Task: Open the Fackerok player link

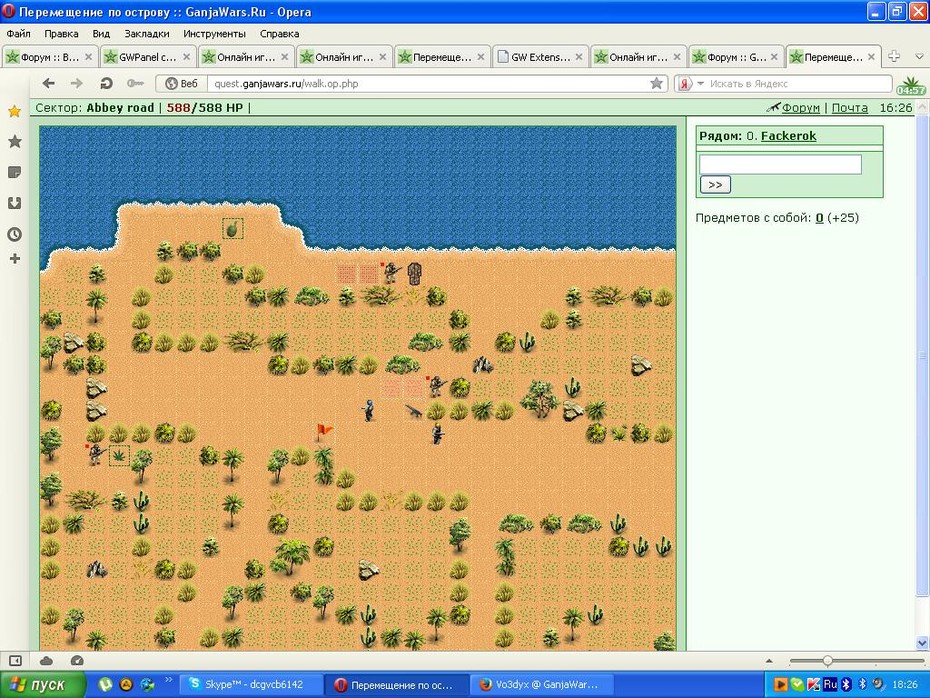Action: click(788, 136)
